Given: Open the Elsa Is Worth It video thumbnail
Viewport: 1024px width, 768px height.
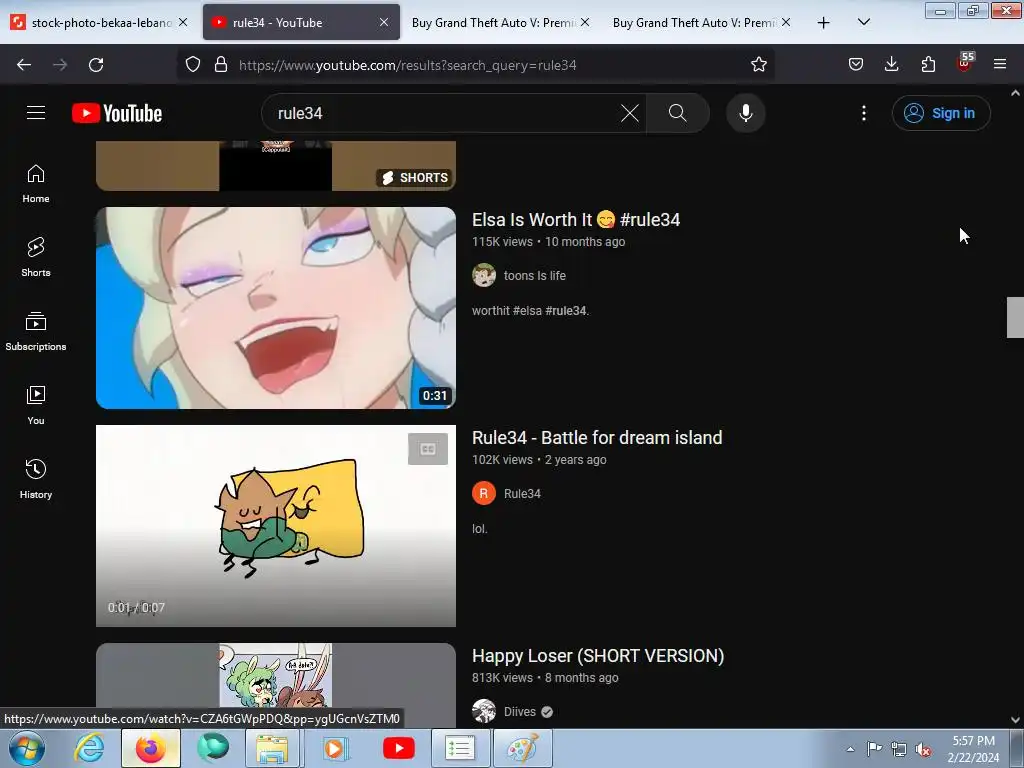Looking at the screenshot, I should click(276, 308).
